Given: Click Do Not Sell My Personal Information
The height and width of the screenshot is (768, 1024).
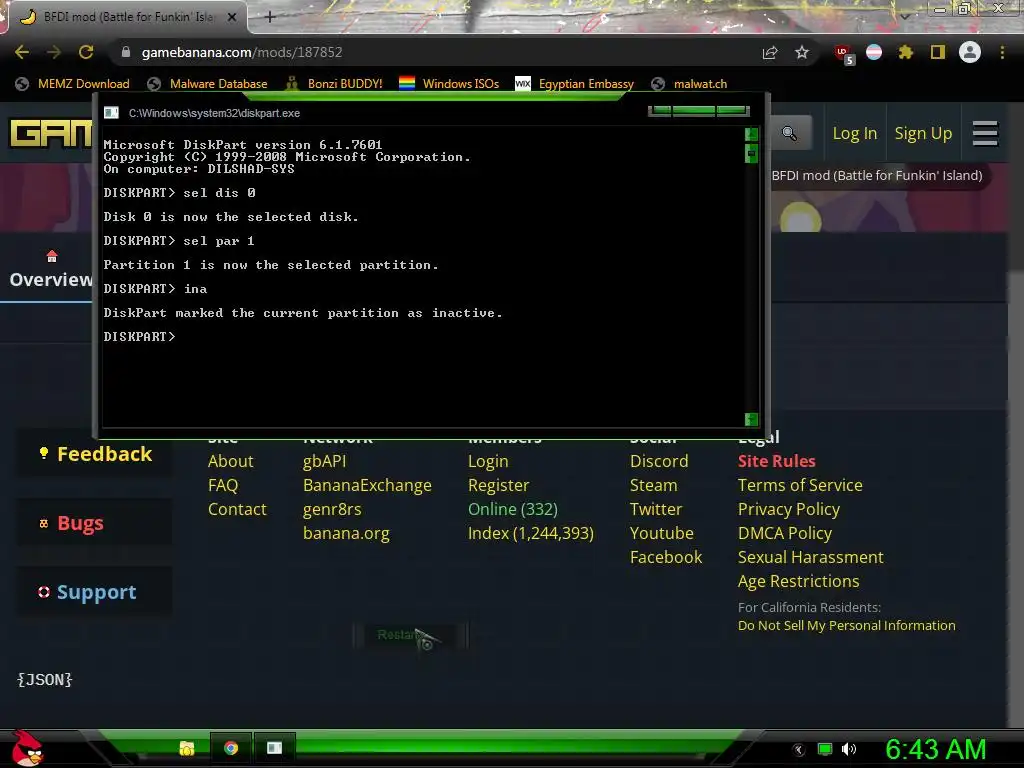Looking at the screenshot, I should click(846, 626).
